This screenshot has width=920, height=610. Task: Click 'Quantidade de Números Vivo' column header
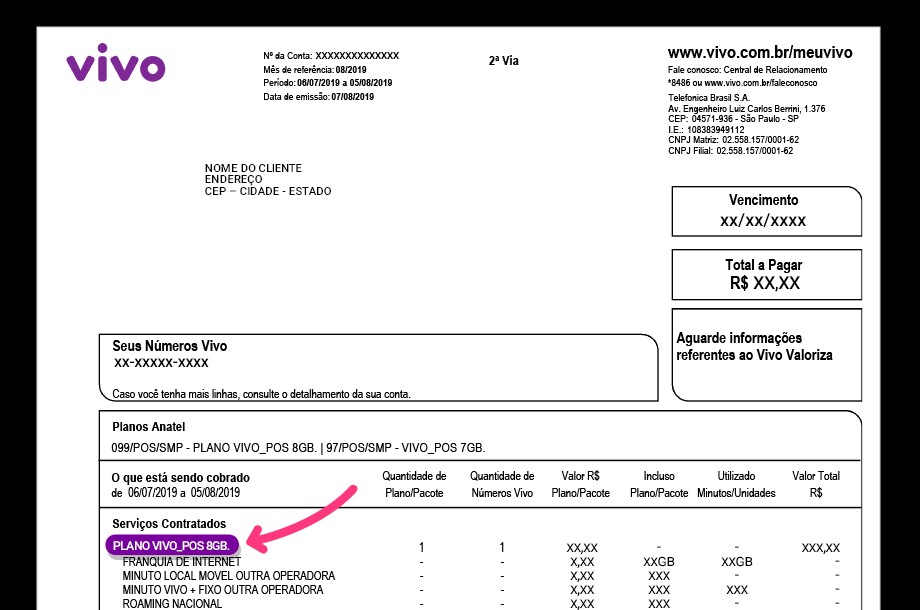pyautogui.click(x=502, y=484)
